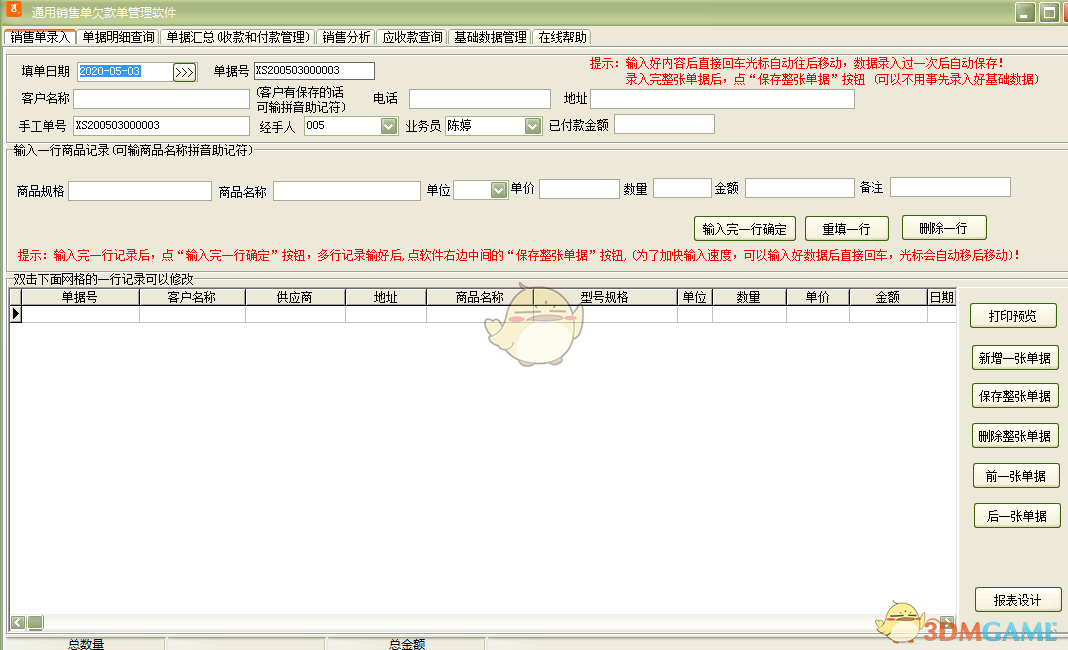Open the 经手人 dropdown showing 005
This screenshot has width=1068, height=650.
pos(390,126)
